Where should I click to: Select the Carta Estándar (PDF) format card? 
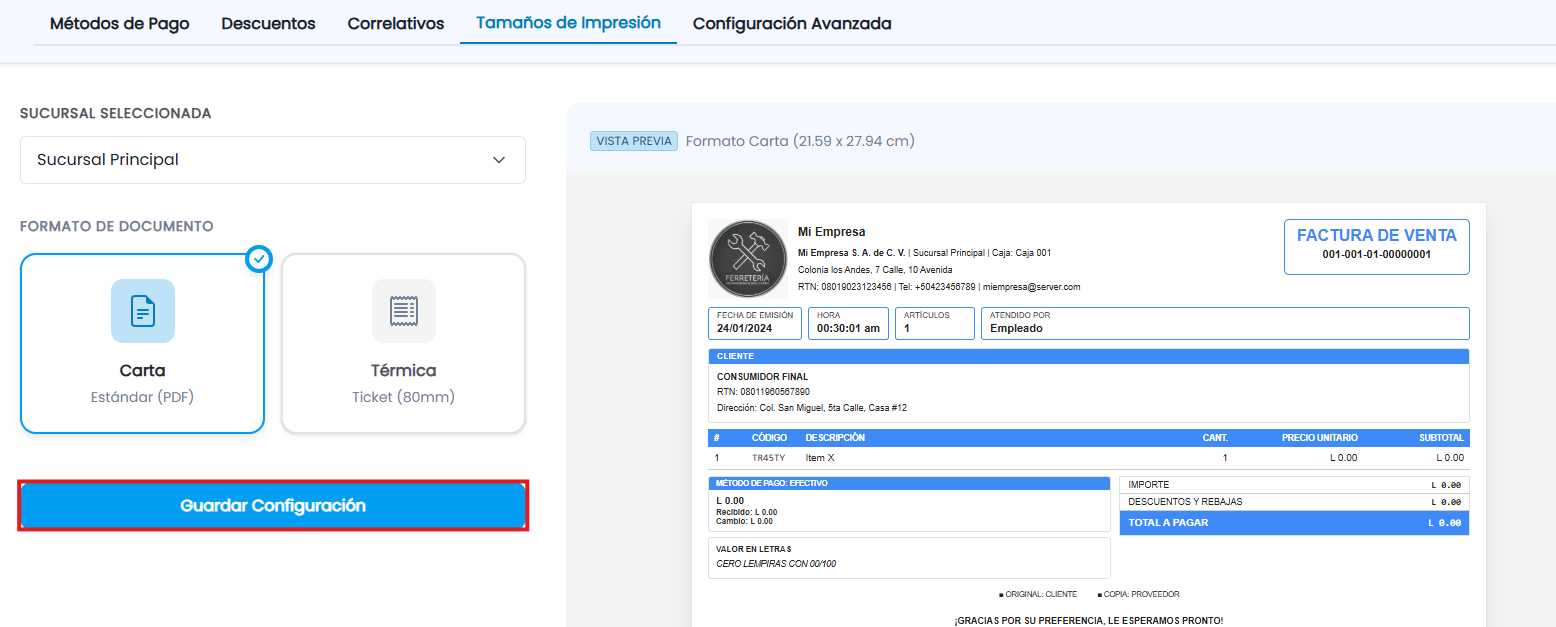coord(143,343)
